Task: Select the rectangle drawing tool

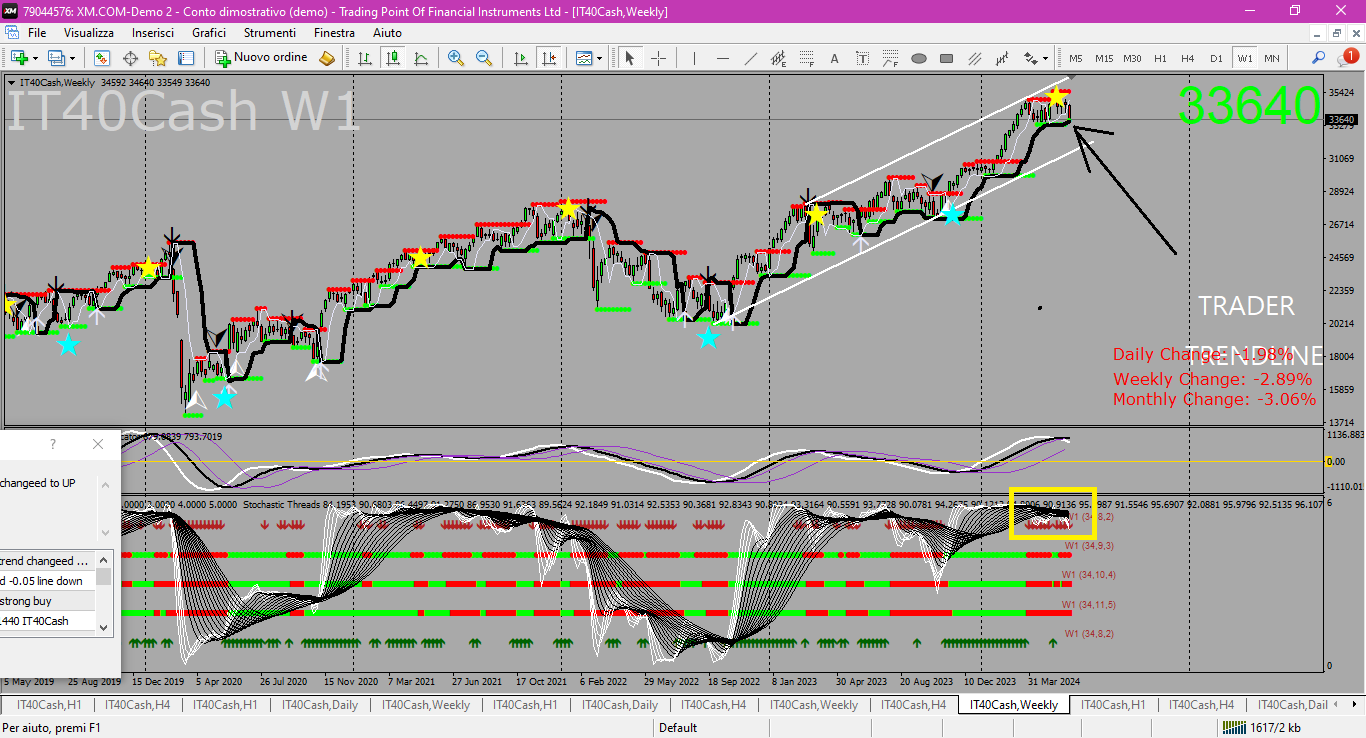Action: pos(947,58)
